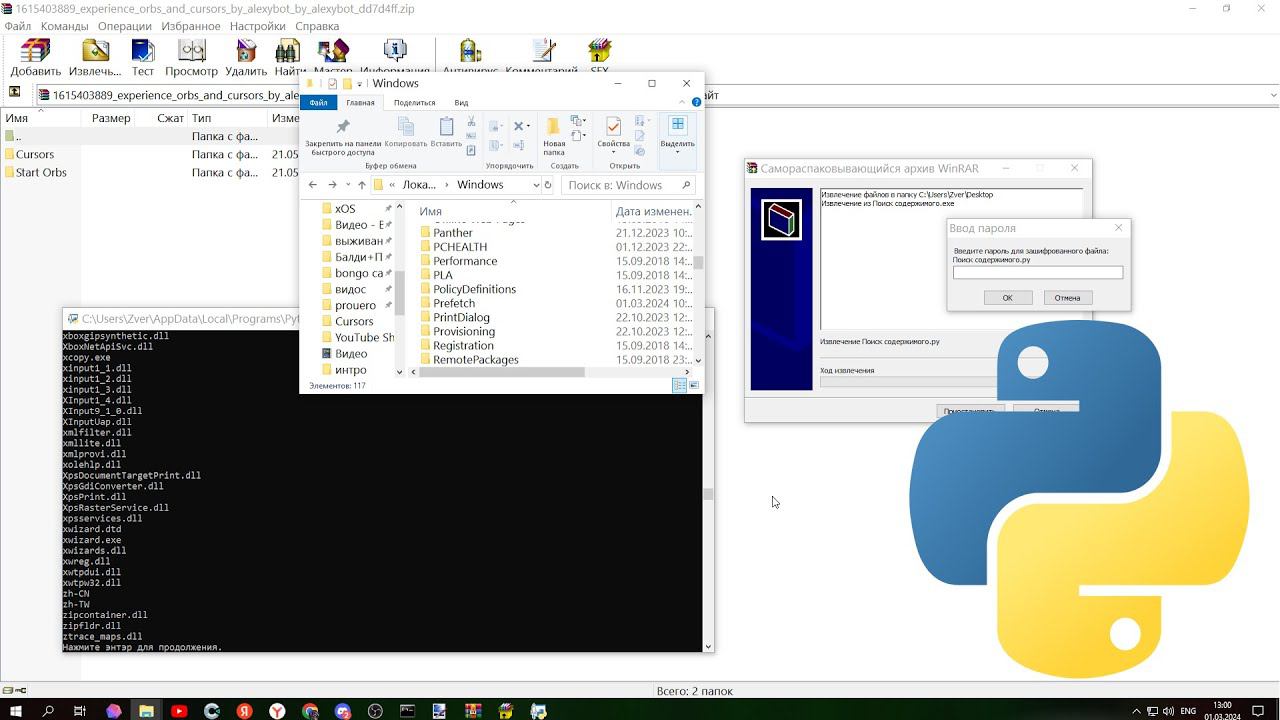The height and width of the screenshot is (720, 1280).
Task: Click the password input field
Action: point(1038,272)
